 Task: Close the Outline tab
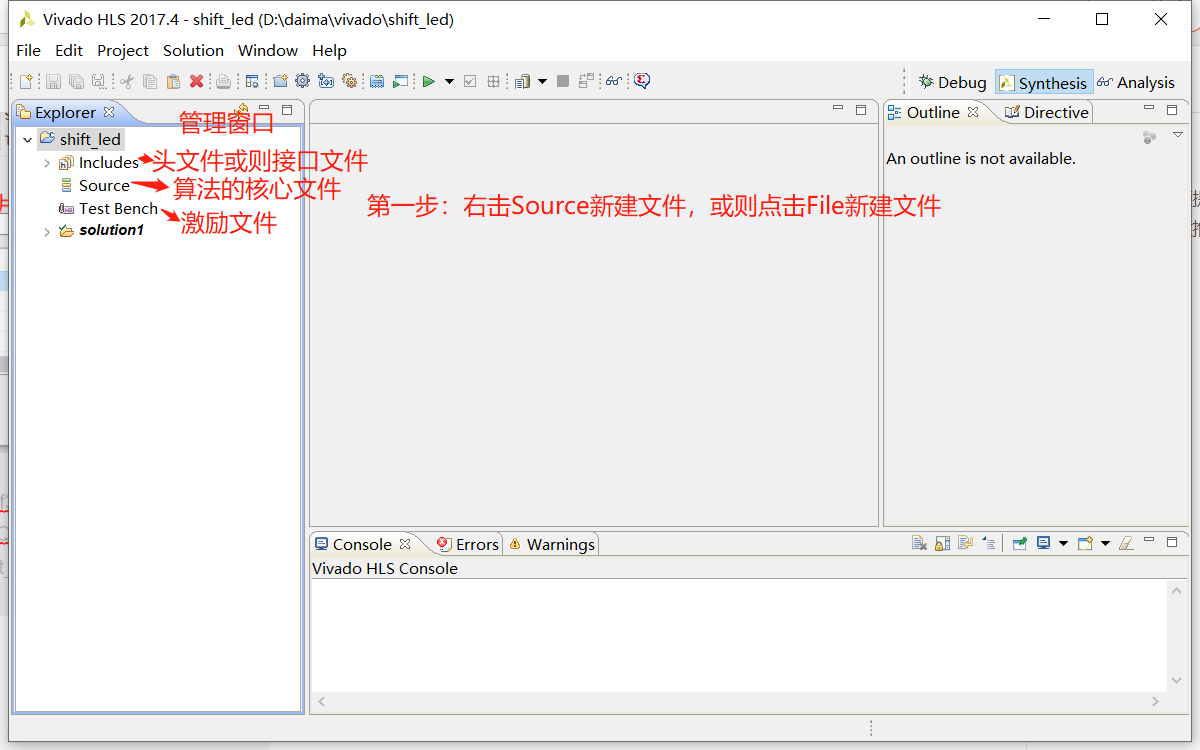pos(973,112)
